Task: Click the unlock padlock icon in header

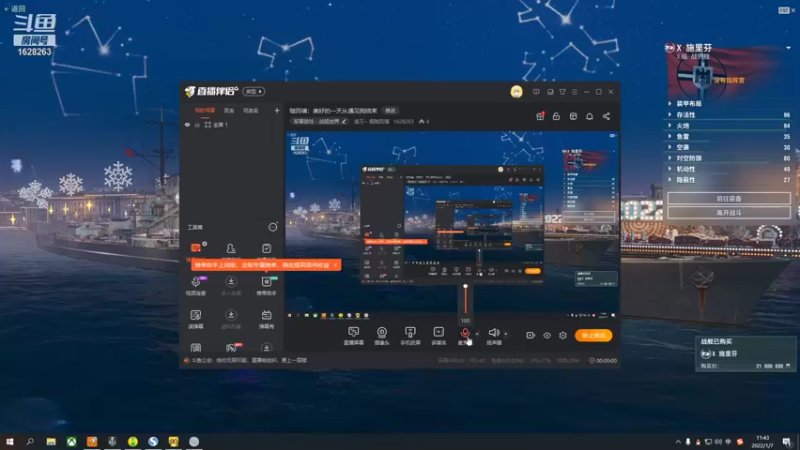Action: pyautogui.click(x=556, y=116)
